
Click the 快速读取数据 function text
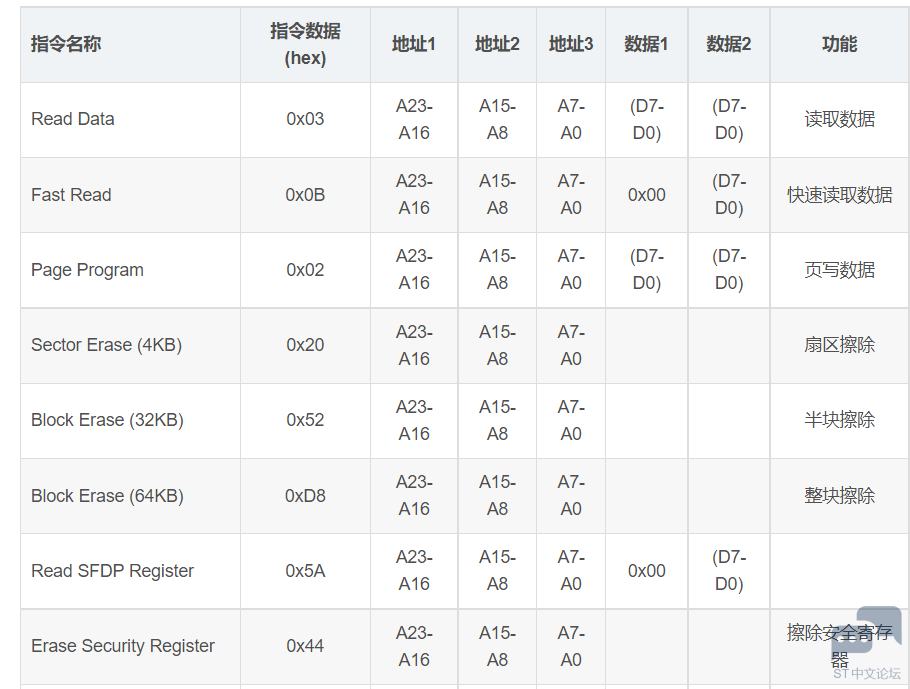point(839,195)
